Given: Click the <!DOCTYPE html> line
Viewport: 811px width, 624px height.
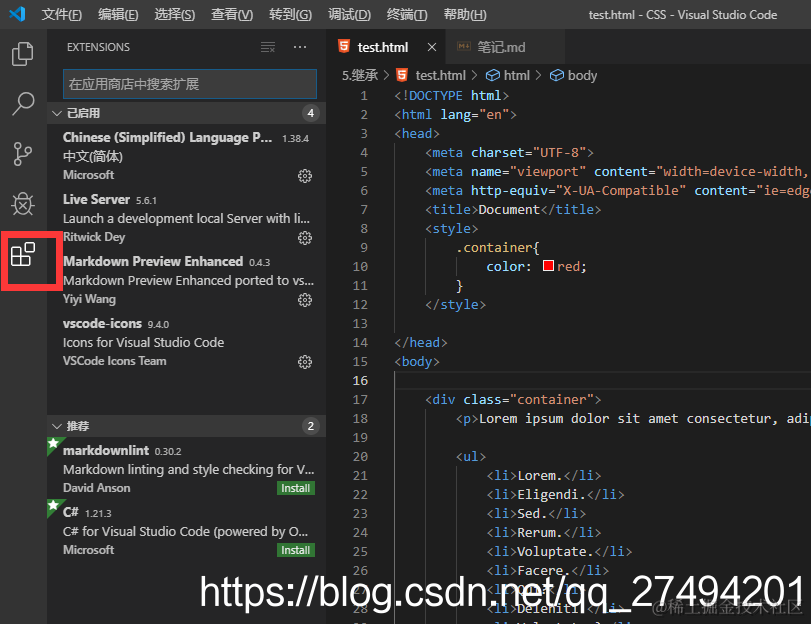Looking at the screenshot, I should pos(452,96).
